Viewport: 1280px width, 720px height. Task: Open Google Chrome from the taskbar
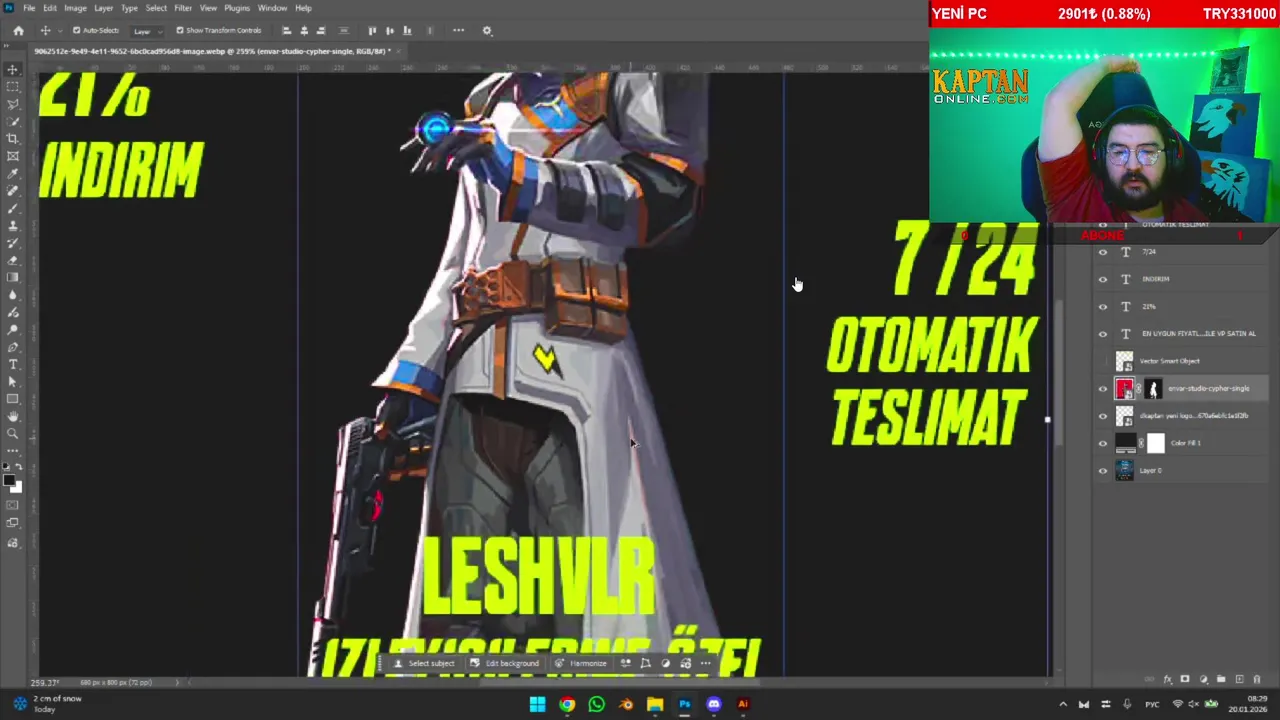click(x=567, y=704)
